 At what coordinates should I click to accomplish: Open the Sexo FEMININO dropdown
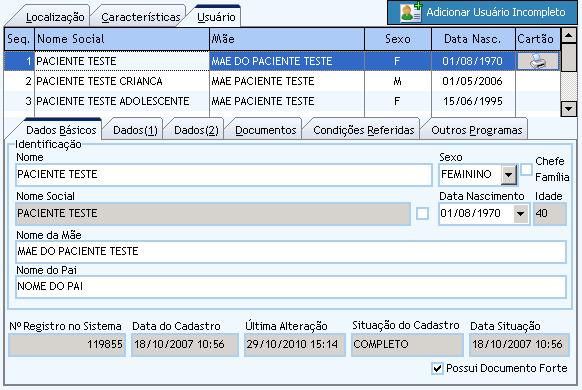[509, 174]
